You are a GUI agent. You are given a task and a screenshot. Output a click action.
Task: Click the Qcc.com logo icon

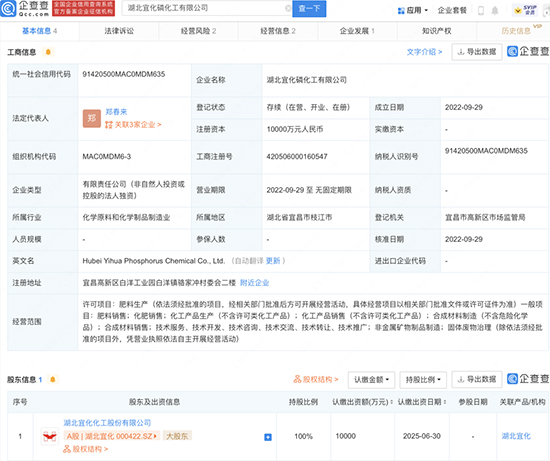pos(8,8)
